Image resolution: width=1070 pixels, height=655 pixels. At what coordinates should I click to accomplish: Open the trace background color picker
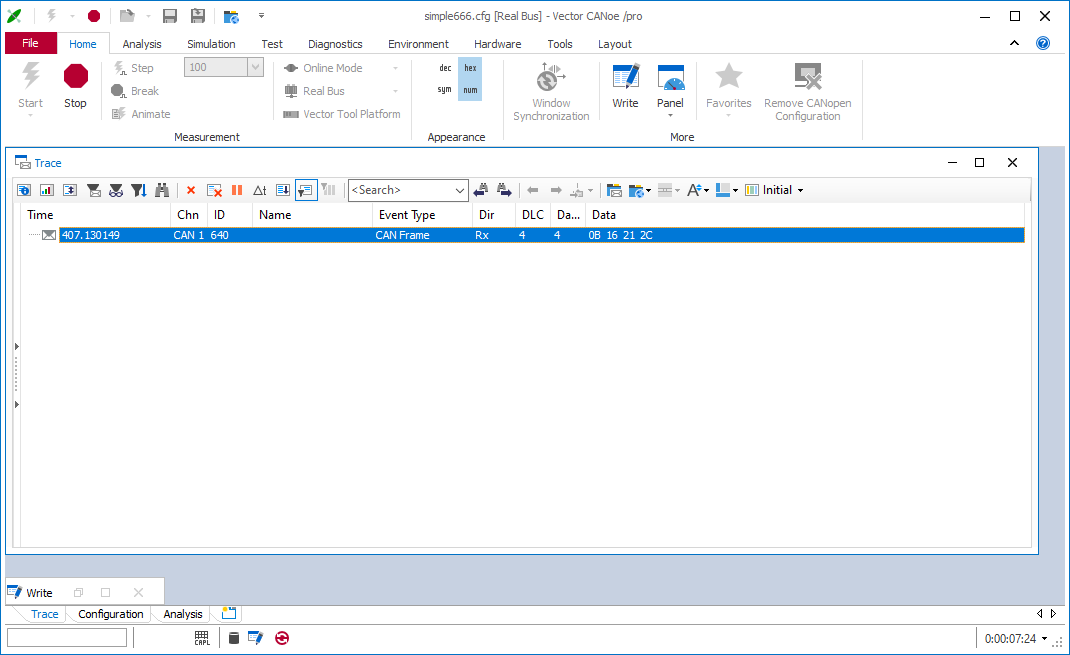722,190
